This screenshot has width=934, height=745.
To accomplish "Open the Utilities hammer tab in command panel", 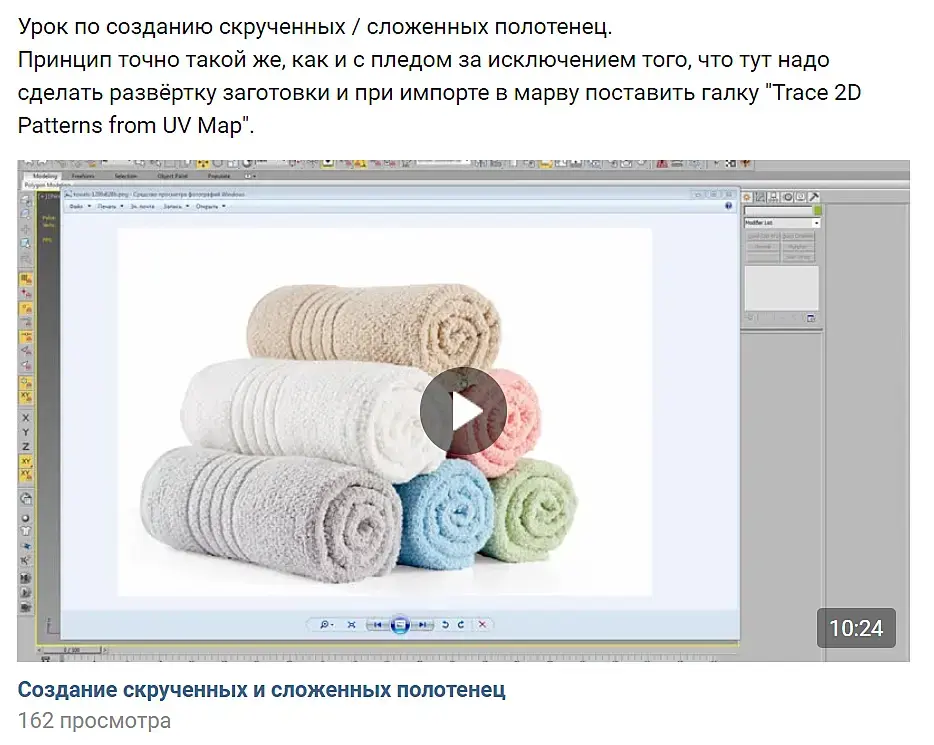I will click(814, 197).
